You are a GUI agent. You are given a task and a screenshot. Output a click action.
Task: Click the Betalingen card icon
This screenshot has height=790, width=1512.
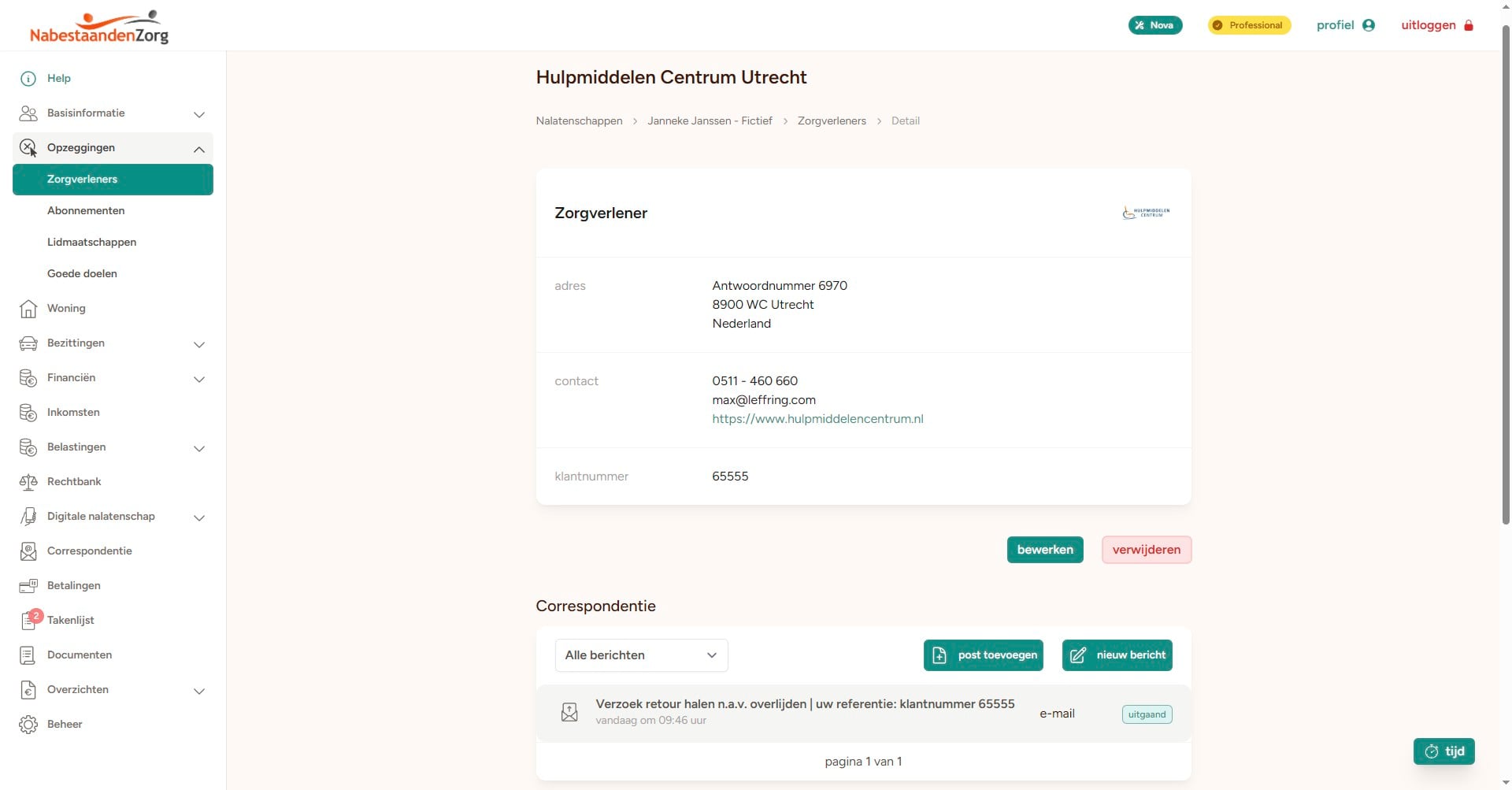pos(28,586)
